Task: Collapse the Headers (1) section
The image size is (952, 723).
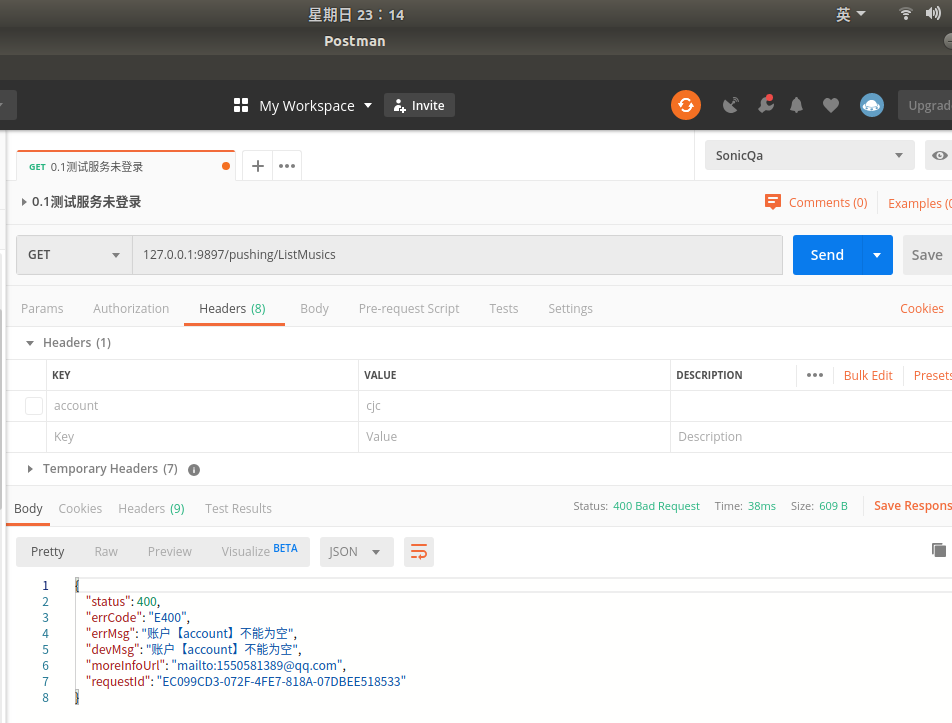Action: pyautogui.click(x=30, y=343)
